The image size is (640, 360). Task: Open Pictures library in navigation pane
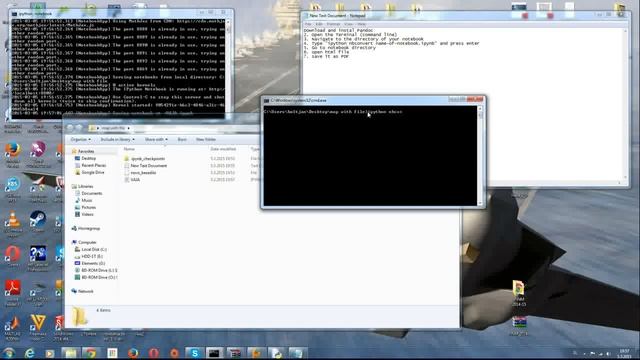pos(88,207)
